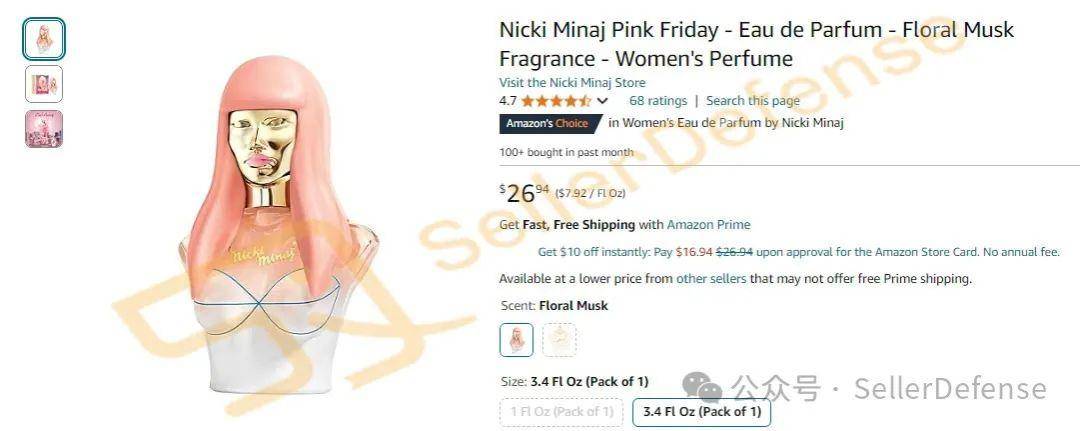Viewport: 1080px width, 431px height.
Task: Click the product title text
Action: pyautogui.click(x=756, y=44)
